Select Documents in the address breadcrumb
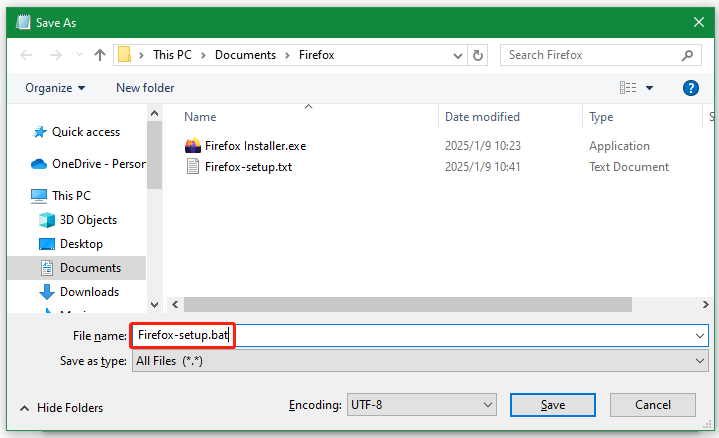719x438 pixels. click(x=245, y=55)
